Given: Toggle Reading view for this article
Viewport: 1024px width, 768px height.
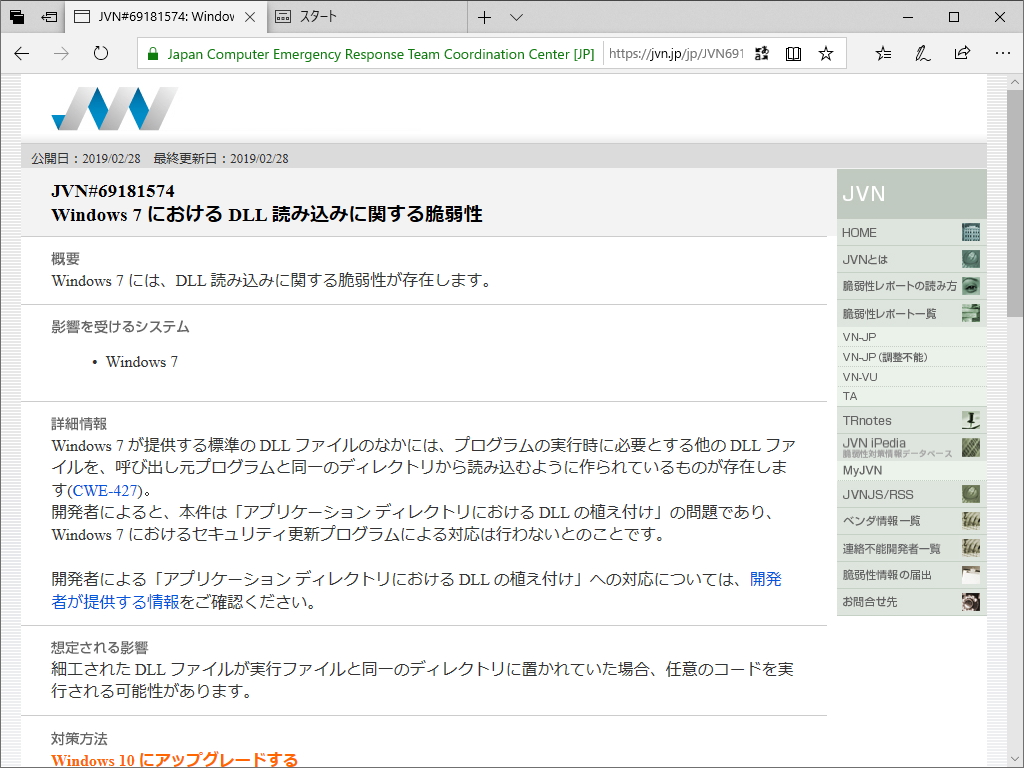Looking at the screenshot, I should [793, 53].
